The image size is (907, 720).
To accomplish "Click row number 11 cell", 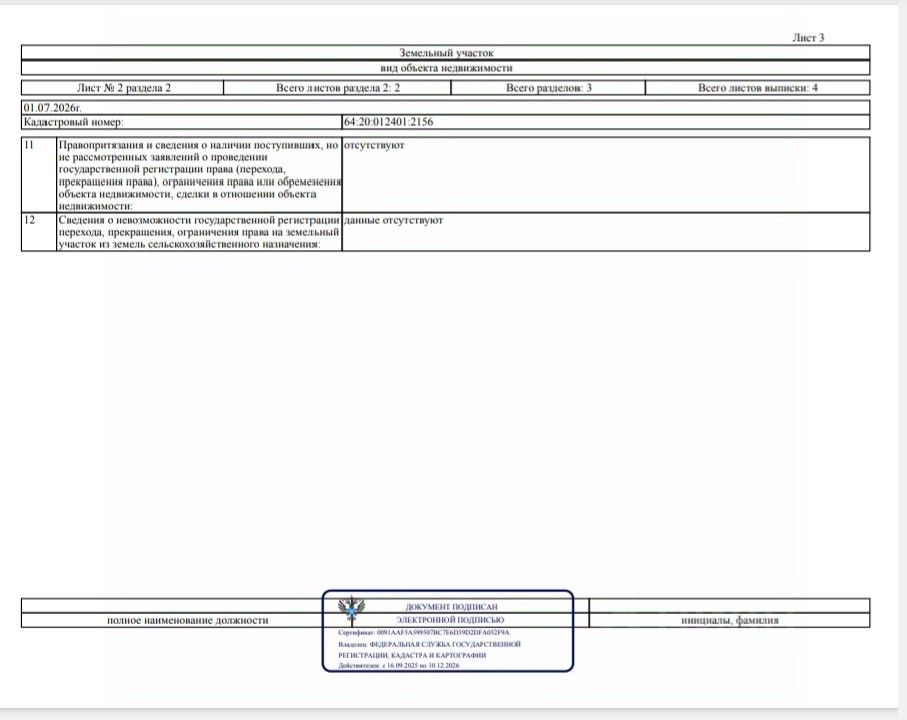I will [x=39, y=175].
